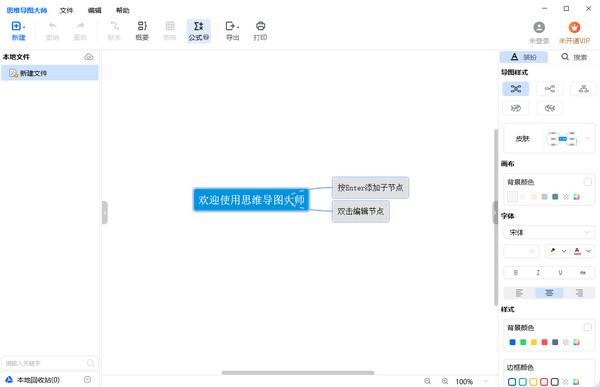This screenshot has height=387, width=600.
Task: Select the org chart layout icon
Action: [x=583, y=89]
